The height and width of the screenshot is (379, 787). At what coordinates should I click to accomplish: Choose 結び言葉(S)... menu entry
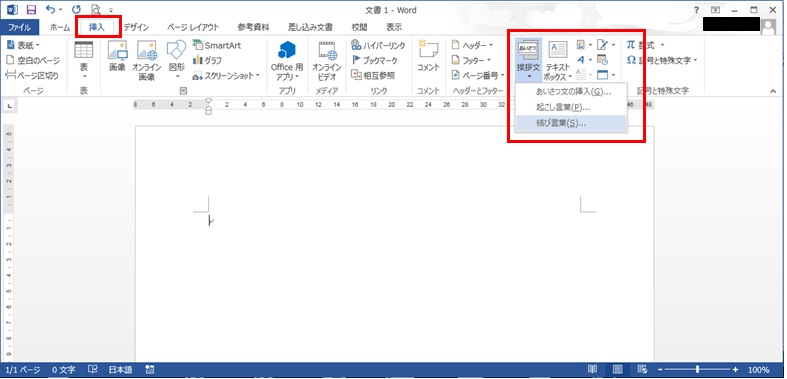point(571,123)
